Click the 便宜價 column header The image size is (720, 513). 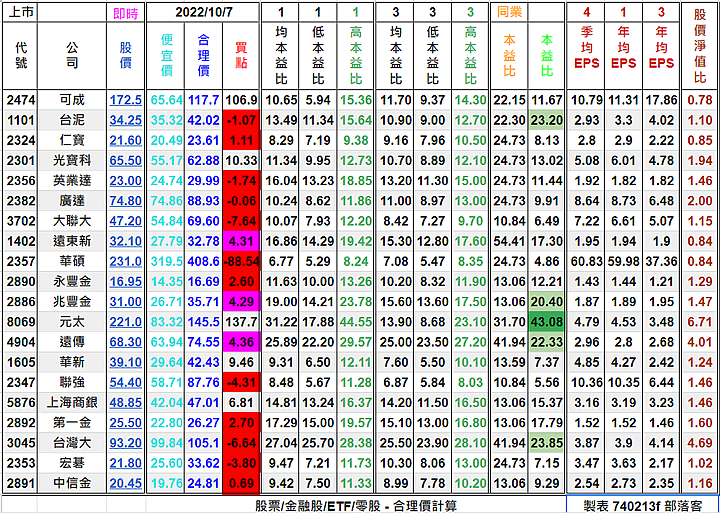click(x=166, y=55)
